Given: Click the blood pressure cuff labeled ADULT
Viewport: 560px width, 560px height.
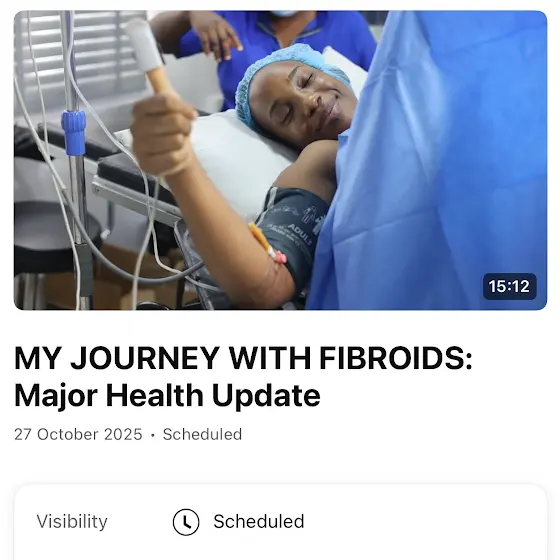Looking at the screenshot, I should 291,234.
